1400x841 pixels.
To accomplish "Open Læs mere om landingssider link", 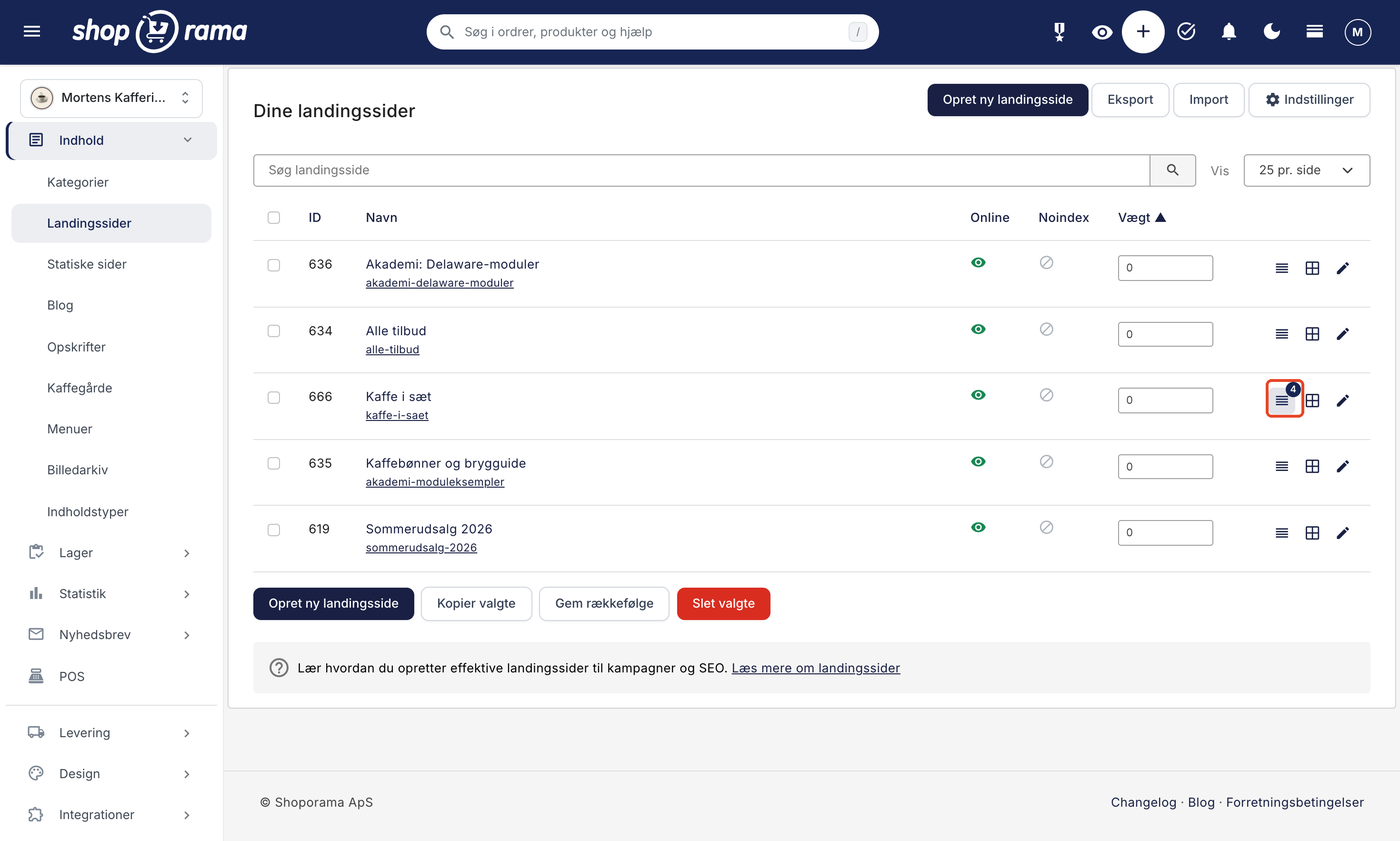I will click(x=816, y=668).
